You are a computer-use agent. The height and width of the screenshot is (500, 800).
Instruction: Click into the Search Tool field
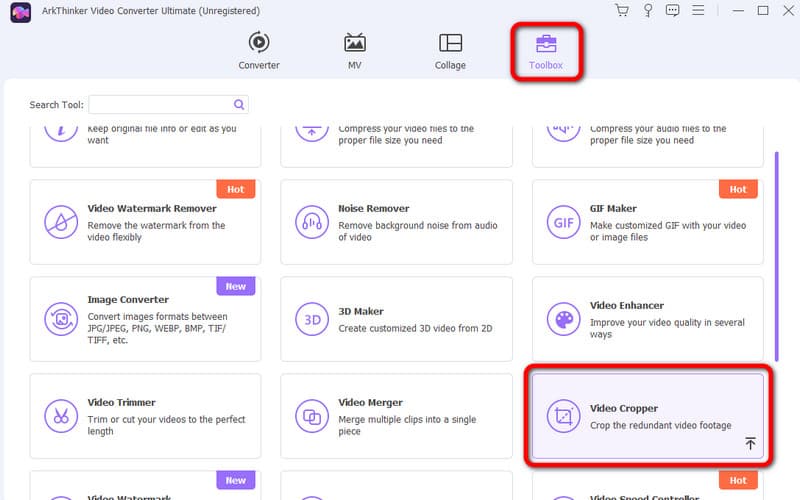point(168,105)
